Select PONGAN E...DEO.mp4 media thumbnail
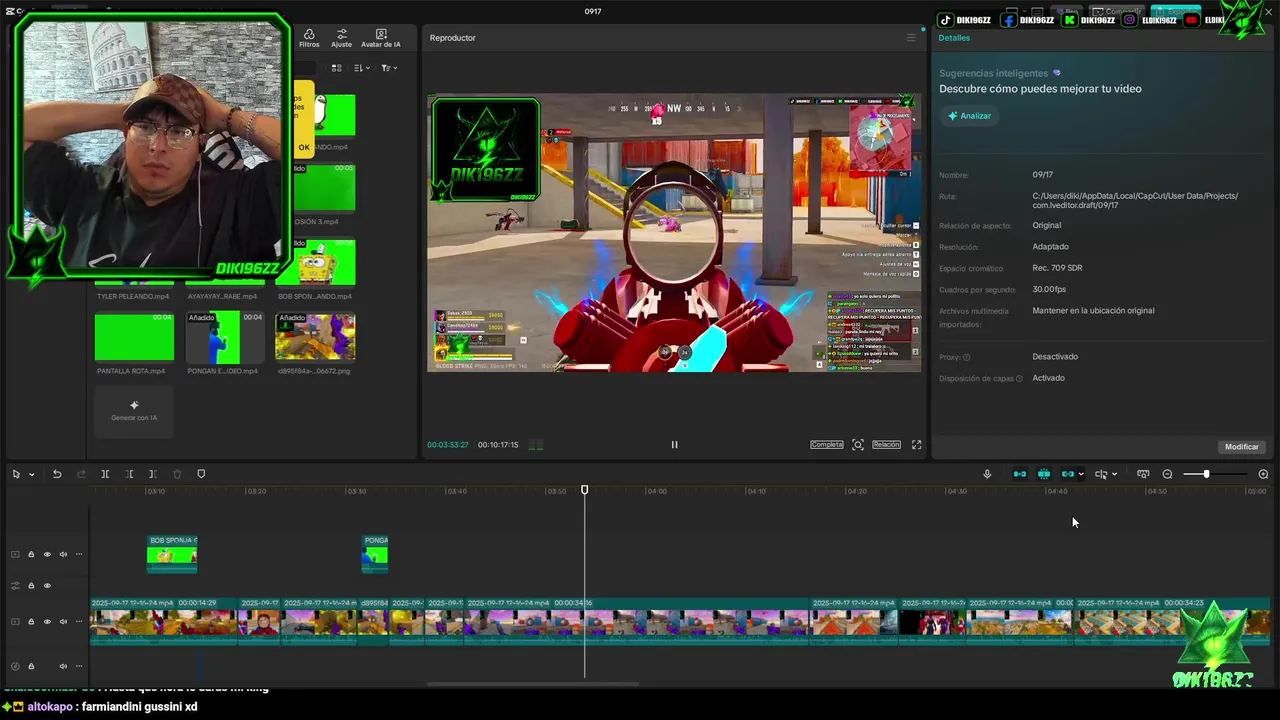 (225, 337)
